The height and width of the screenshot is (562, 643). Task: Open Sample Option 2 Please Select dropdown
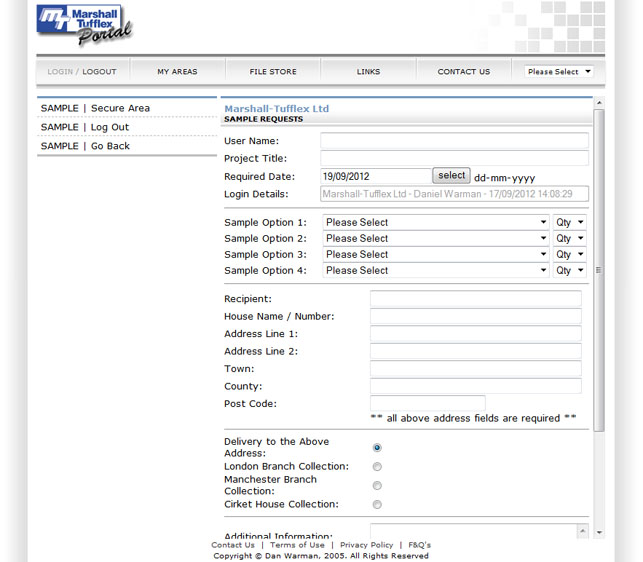[436, 238]
